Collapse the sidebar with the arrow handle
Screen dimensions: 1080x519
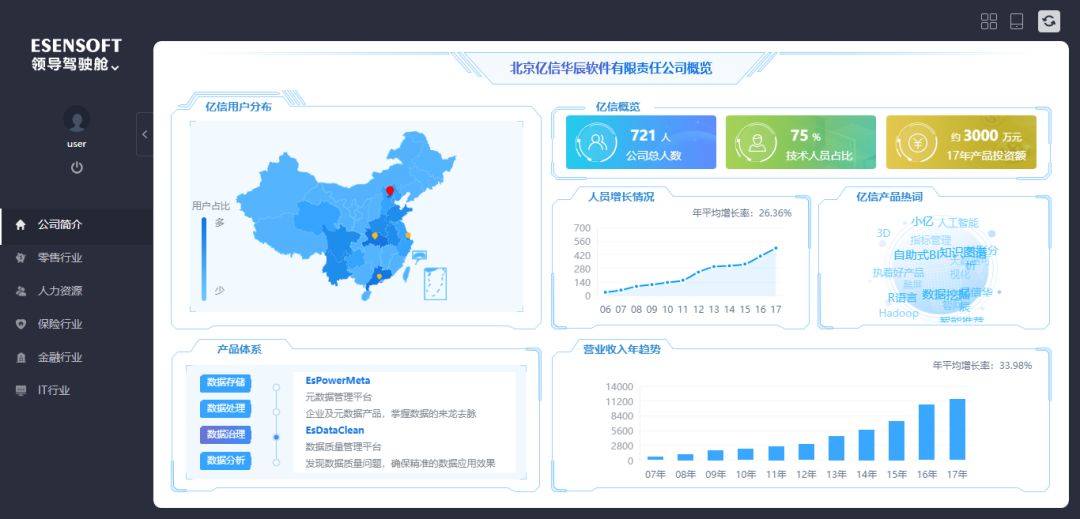pos(144,134)
